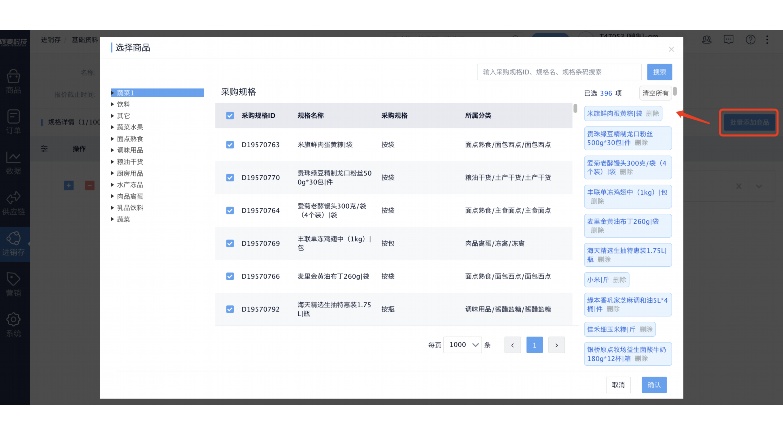Click the blue plus row button in background
Screen dimensions: 783x435
69,186
